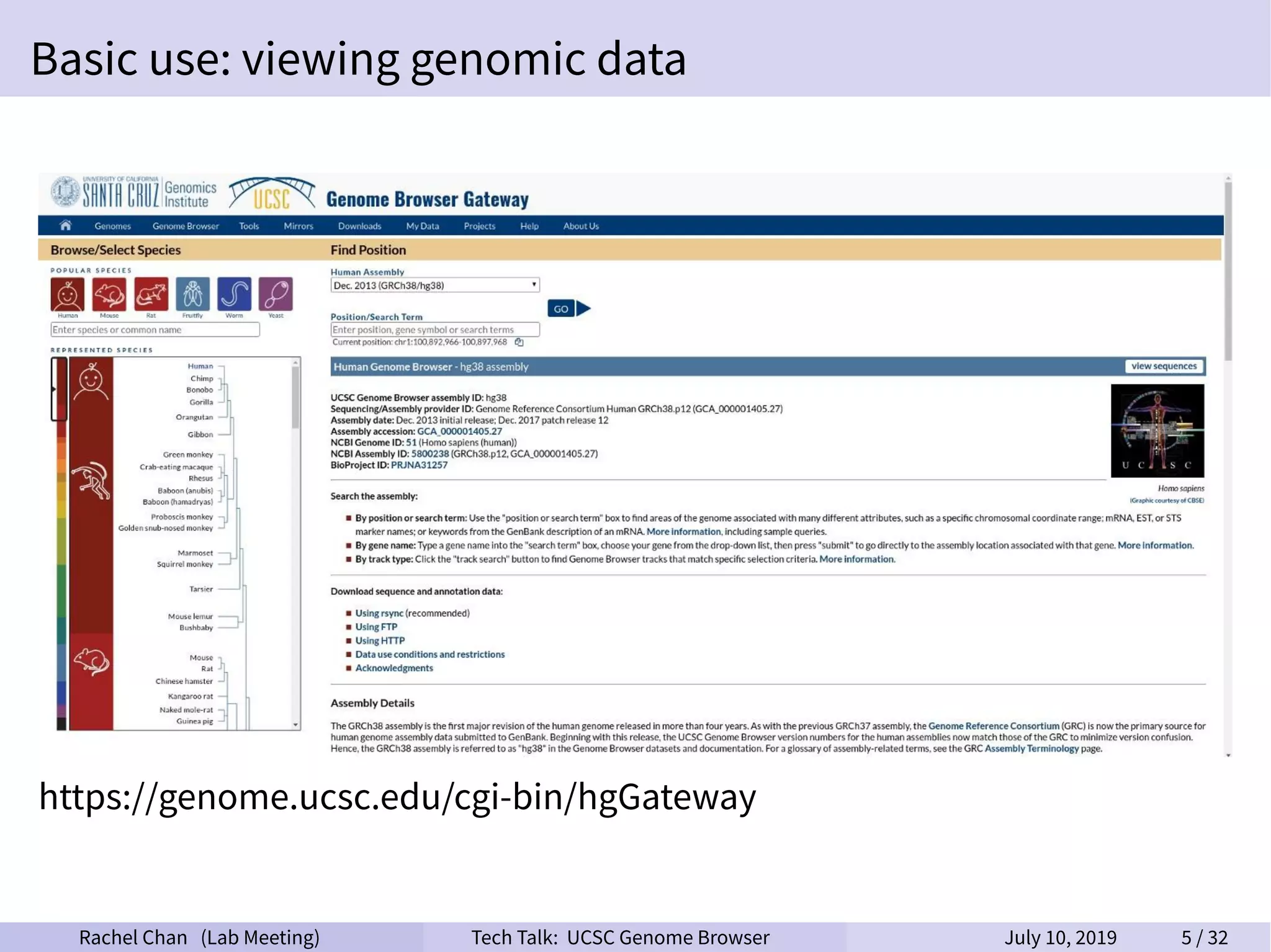The width and height of the screenshot is (1271, 952).
Task: Open the Tools menu
Action: (249, 226)
